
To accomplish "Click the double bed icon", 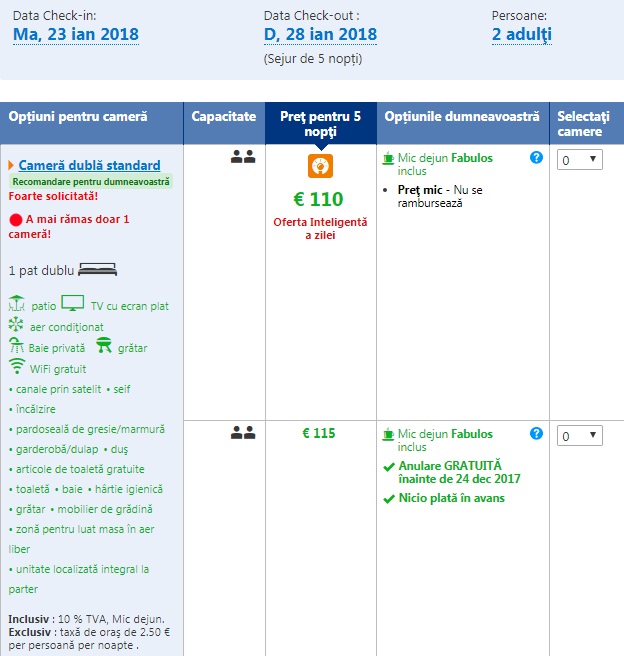I will [98, 270].
